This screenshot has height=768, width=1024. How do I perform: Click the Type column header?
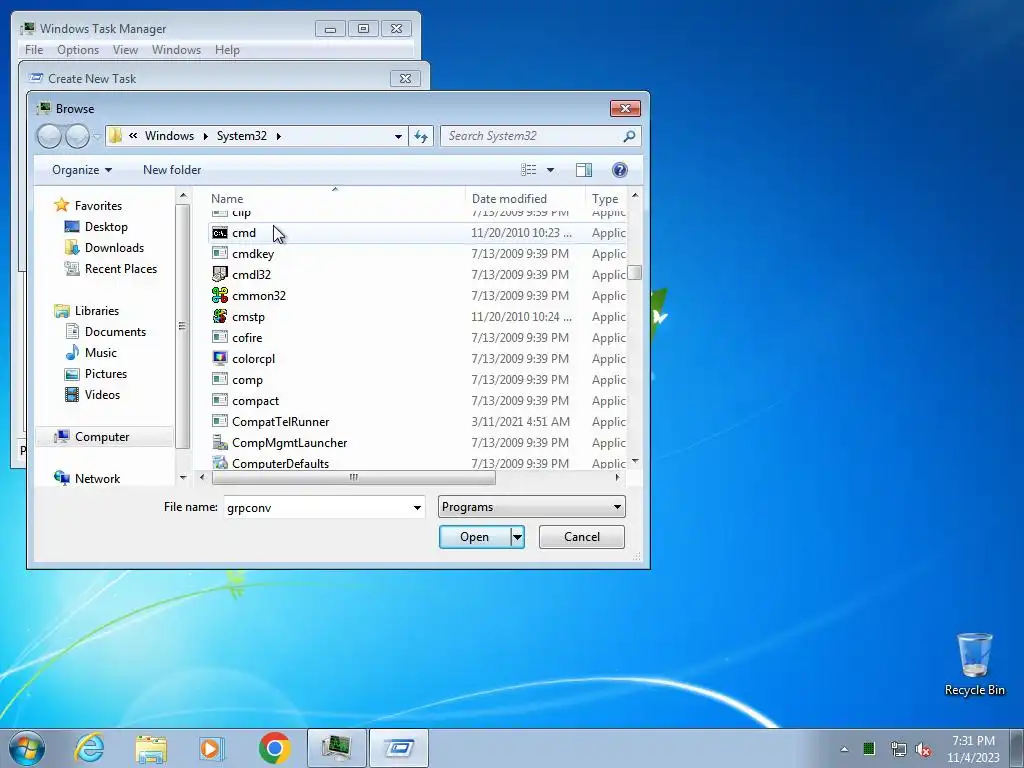coord(606,199)
